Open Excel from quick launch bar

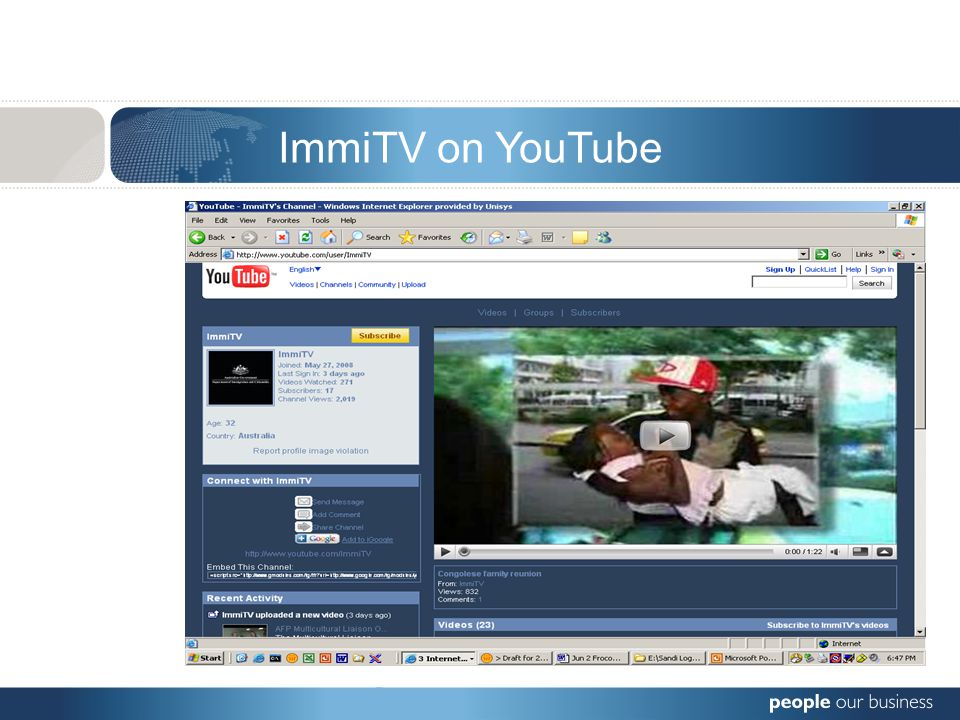click(308, 658)
